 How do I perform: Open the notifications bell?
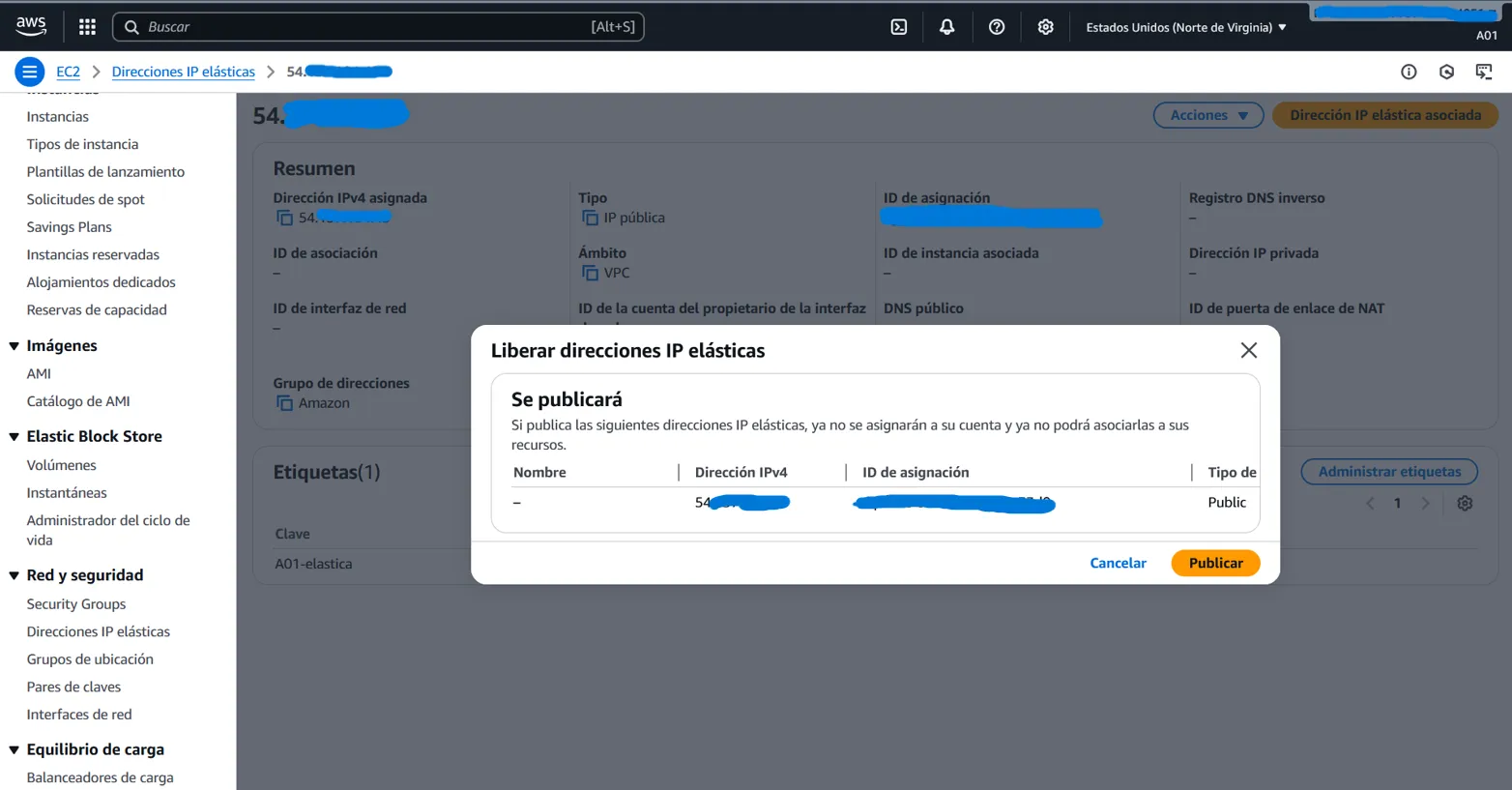point(946,27)
